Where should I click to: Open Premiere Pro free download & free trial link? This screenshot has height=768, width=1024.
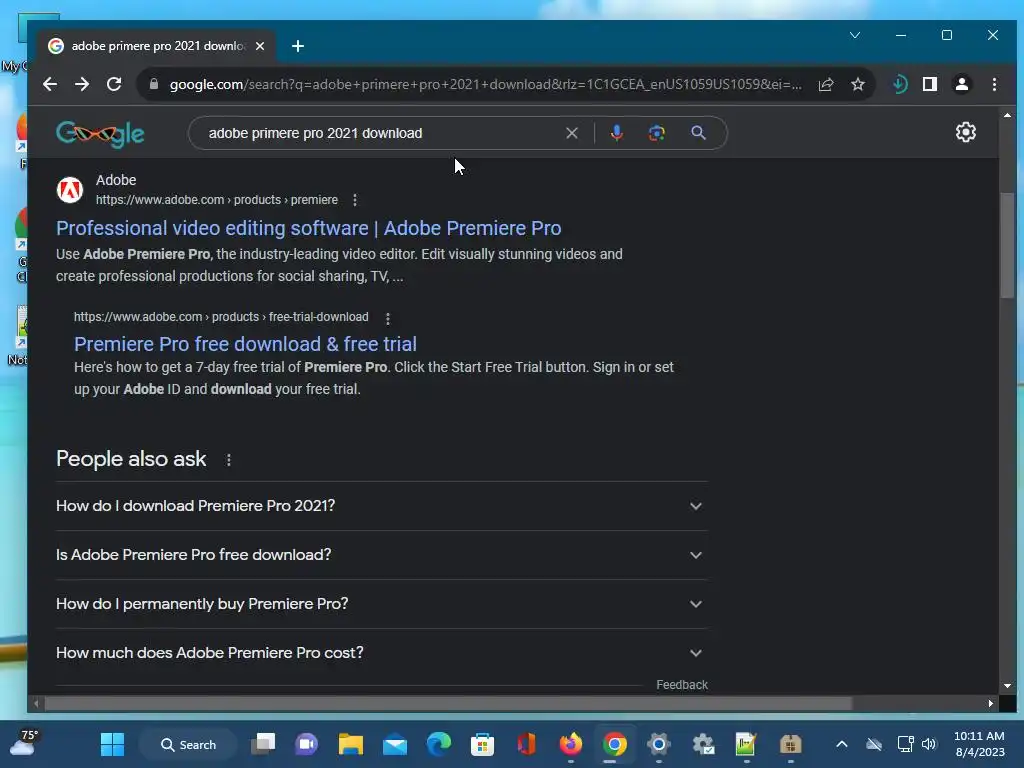point(245,344)
